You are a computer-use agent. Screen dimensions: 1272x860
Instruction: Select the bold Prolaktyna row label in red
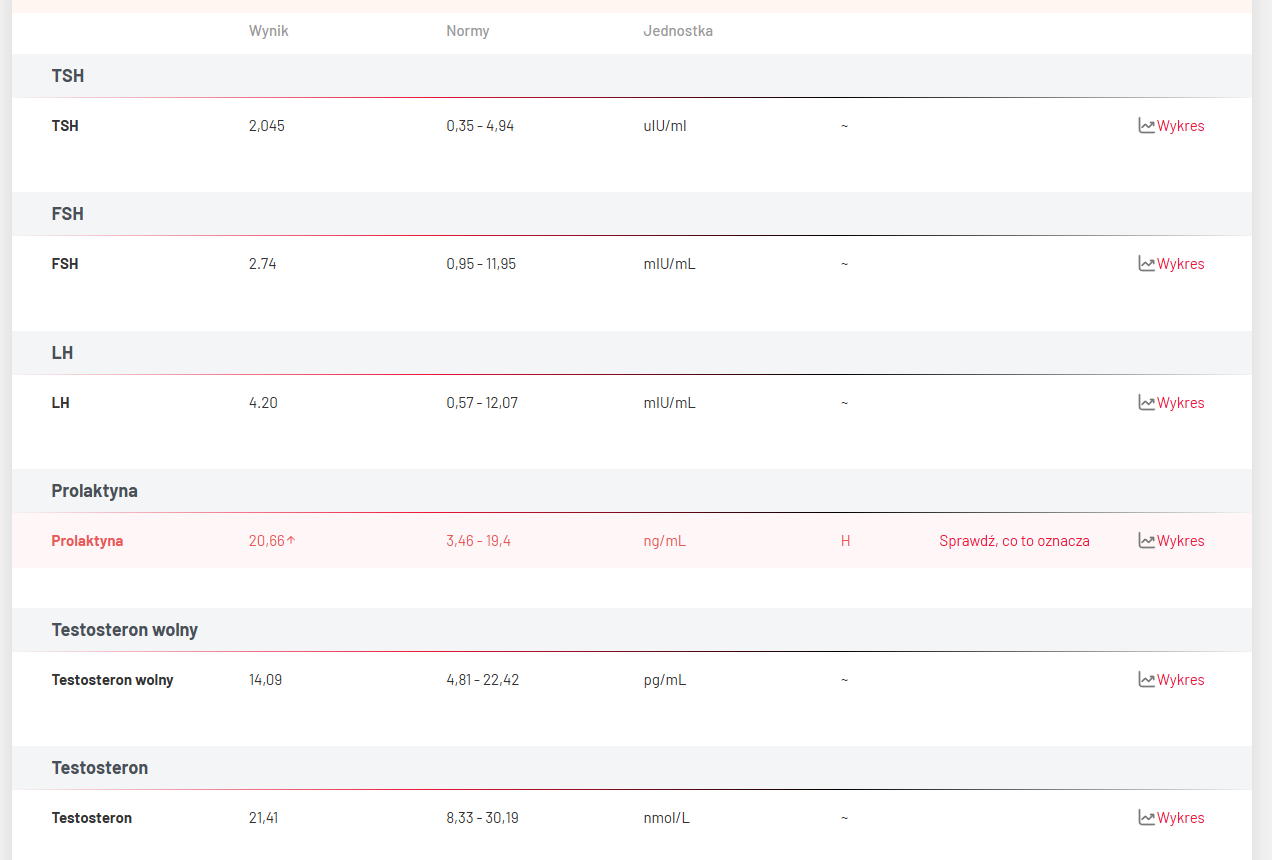[x=87, y=541]
